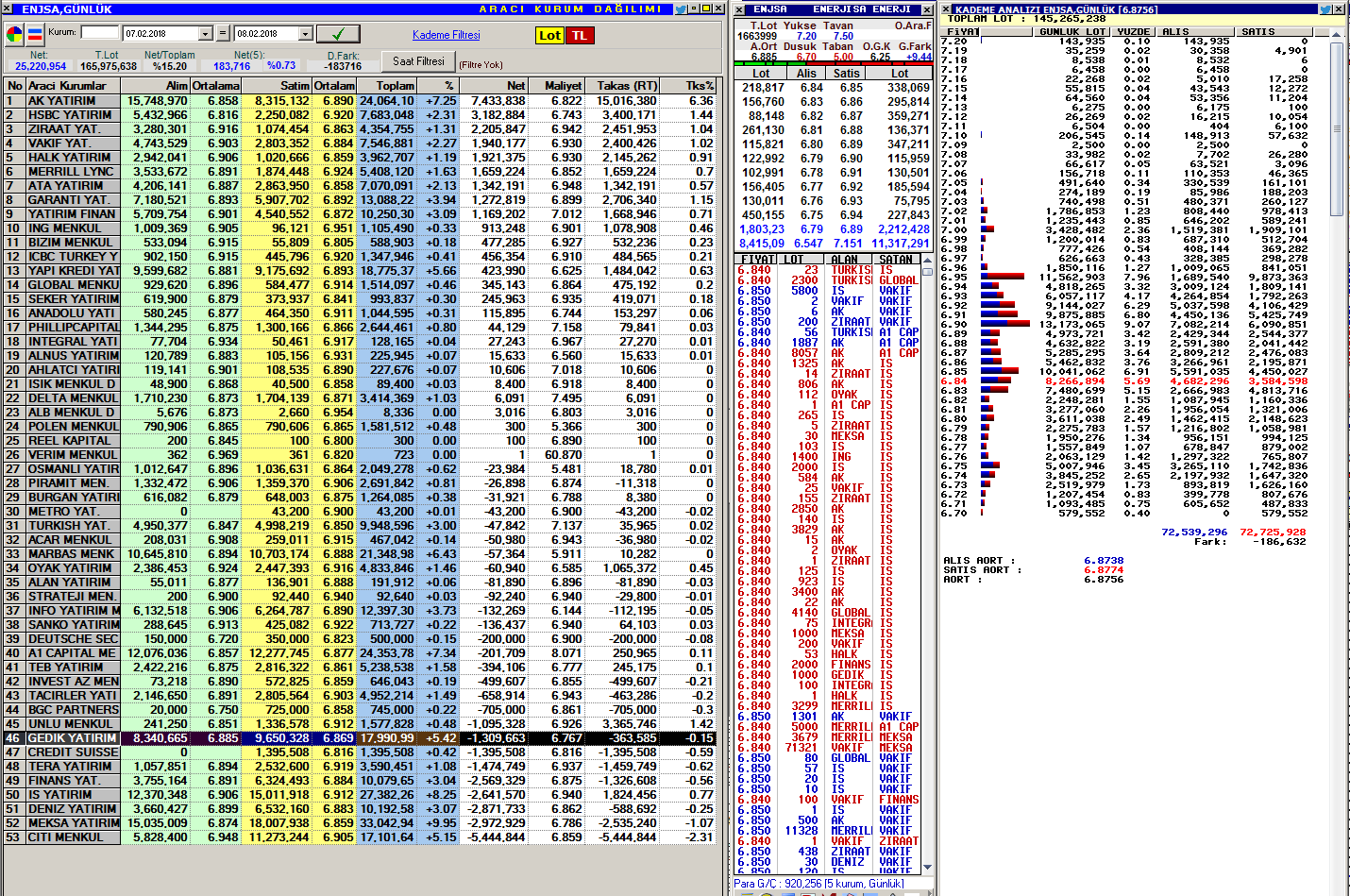Select the AK YATIRIM row
Image resolution: width=1350 pixels, height=896 pixels.
click(x=361, y=100)
